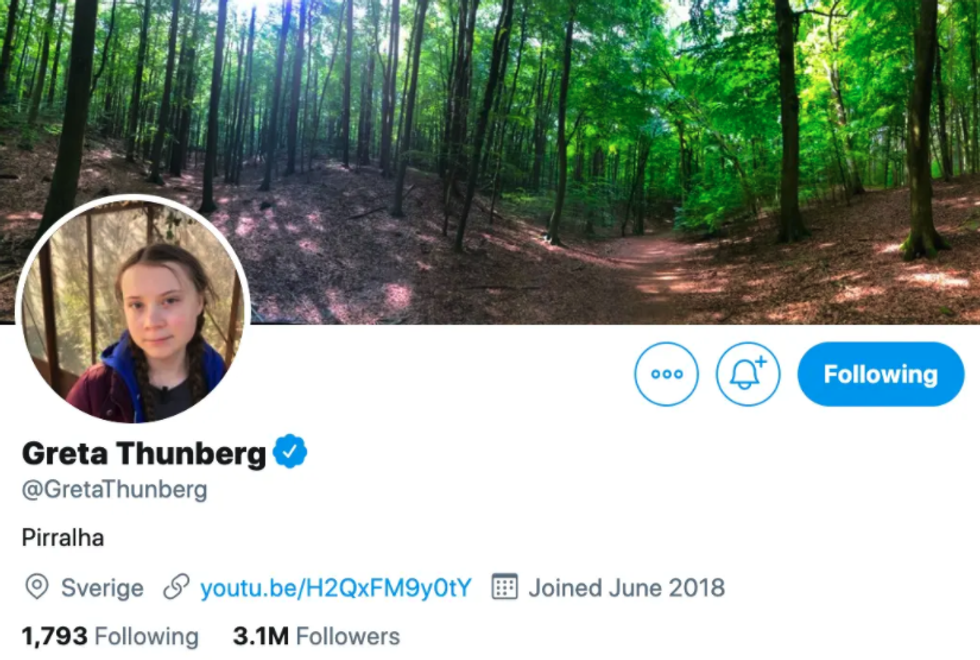Click the calendar icon beside Joined
This screenshot has width=980, height=660.
tap(505, 587)
